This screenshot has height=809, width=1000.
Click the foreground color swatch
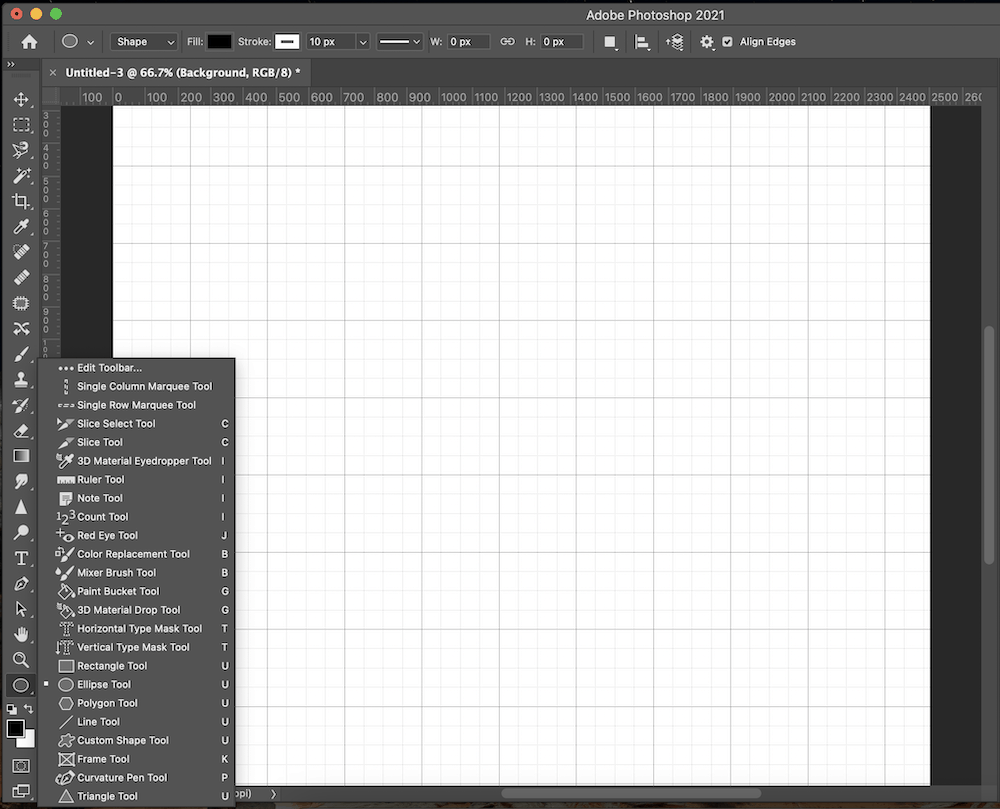click(15, 729)
